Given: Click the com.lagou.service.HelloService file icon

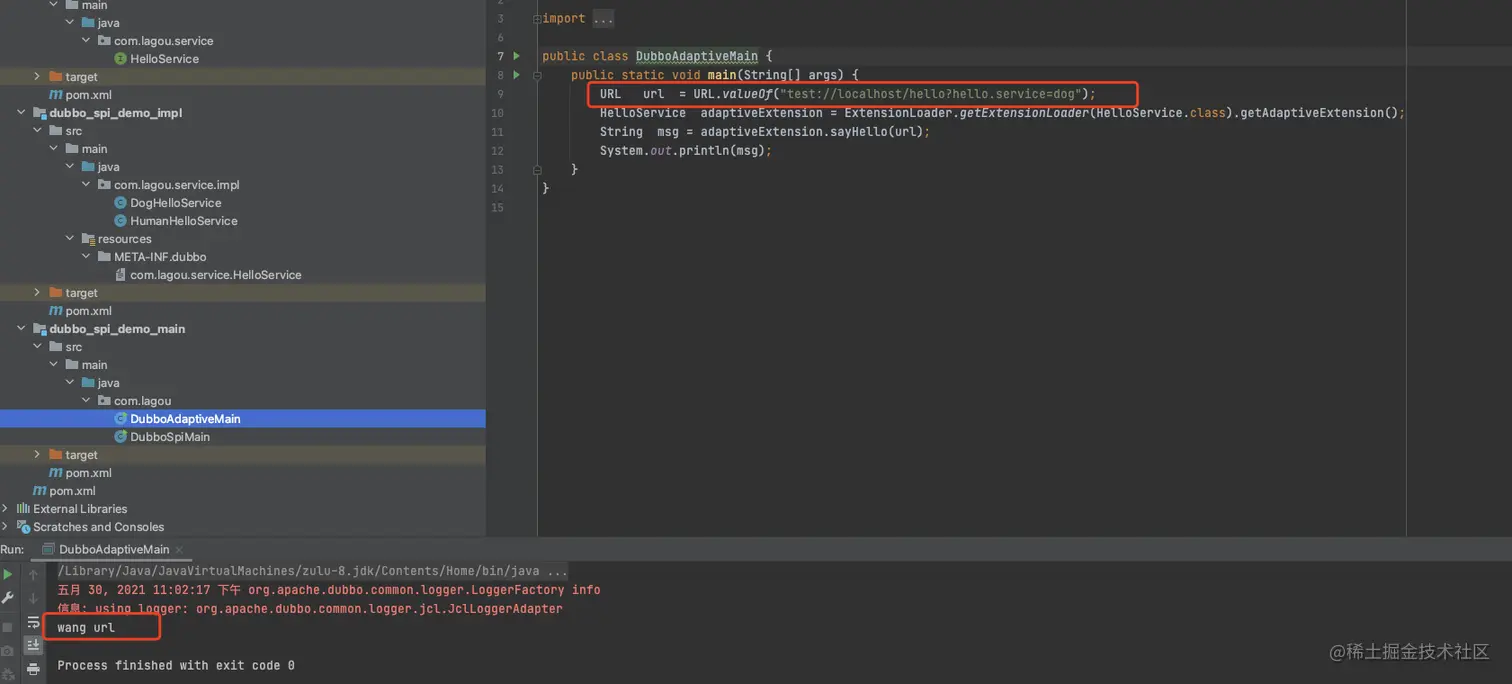Looking at the screenshot, I should (x=121, y=275).
